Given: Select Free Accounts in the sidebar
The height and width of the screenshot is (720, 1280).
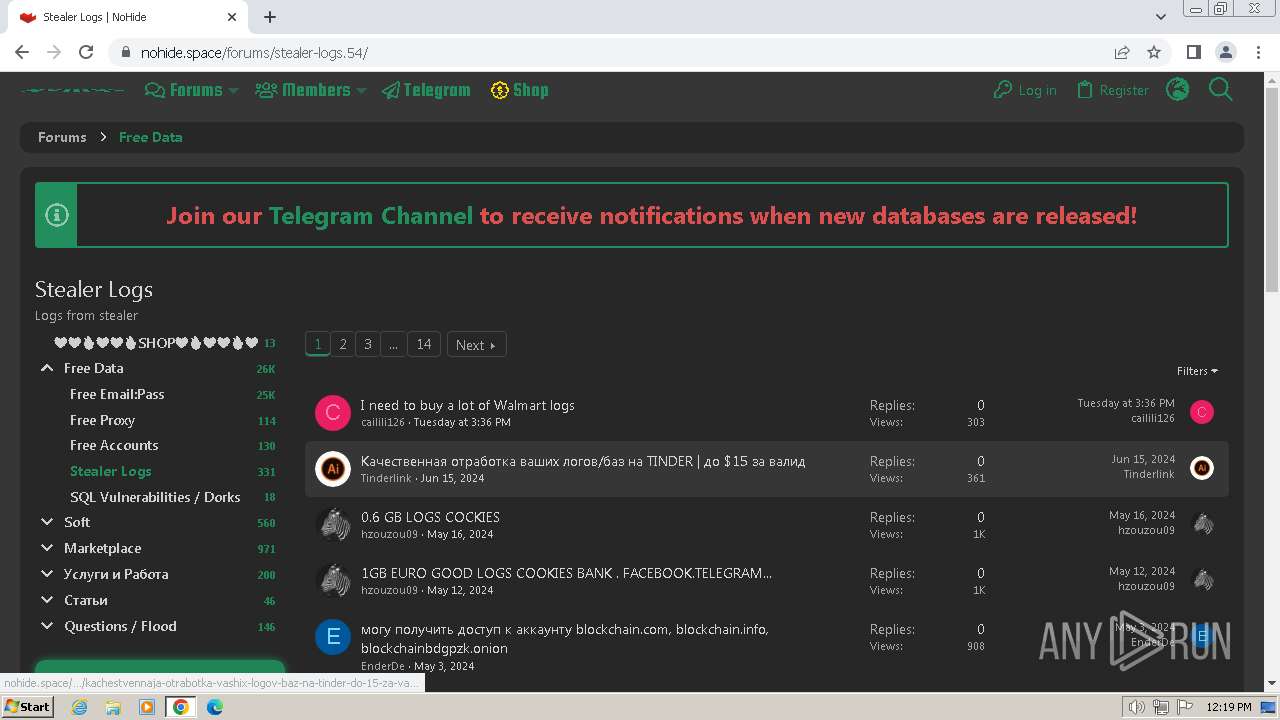Looking at the screenshot, I should [x=114, y=445].
